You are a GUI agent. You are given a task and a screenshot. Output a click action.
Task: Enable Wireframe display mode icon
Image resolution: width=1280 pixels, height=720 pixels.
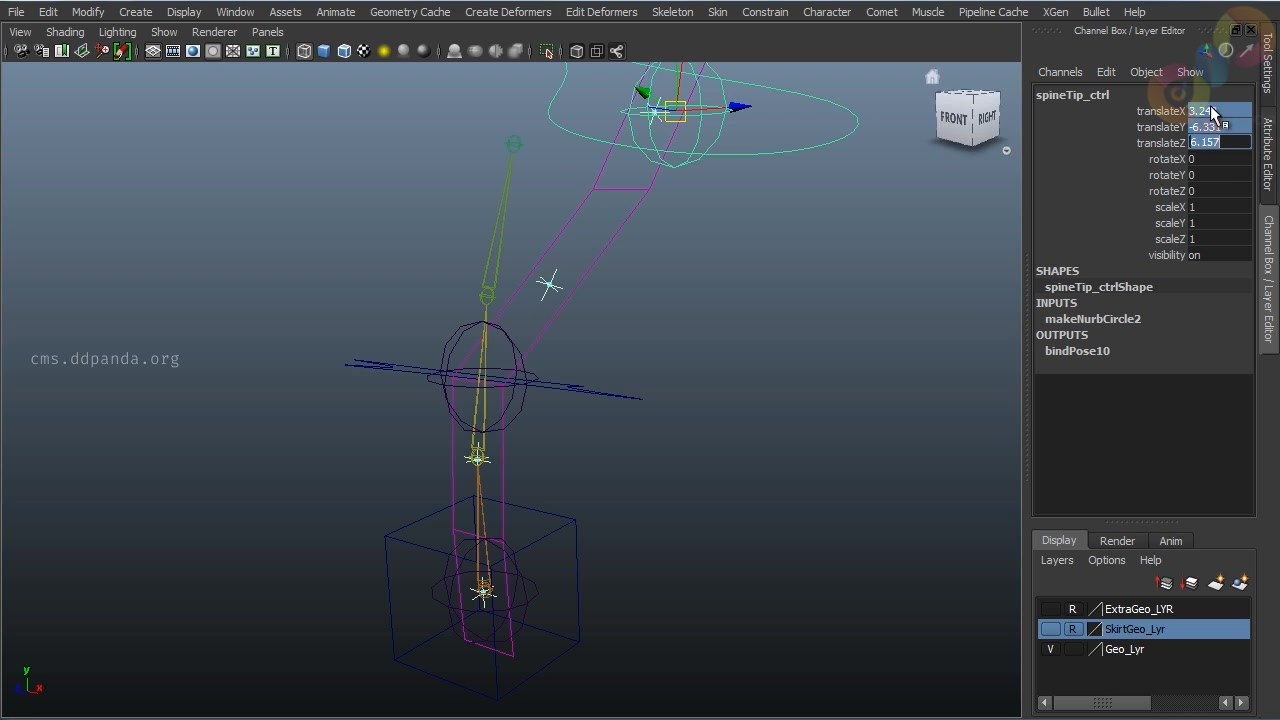(304, 51)
